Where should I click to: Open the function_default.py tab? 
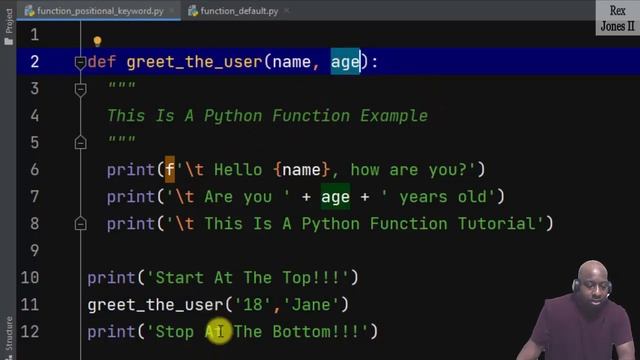tap(239, 11)
